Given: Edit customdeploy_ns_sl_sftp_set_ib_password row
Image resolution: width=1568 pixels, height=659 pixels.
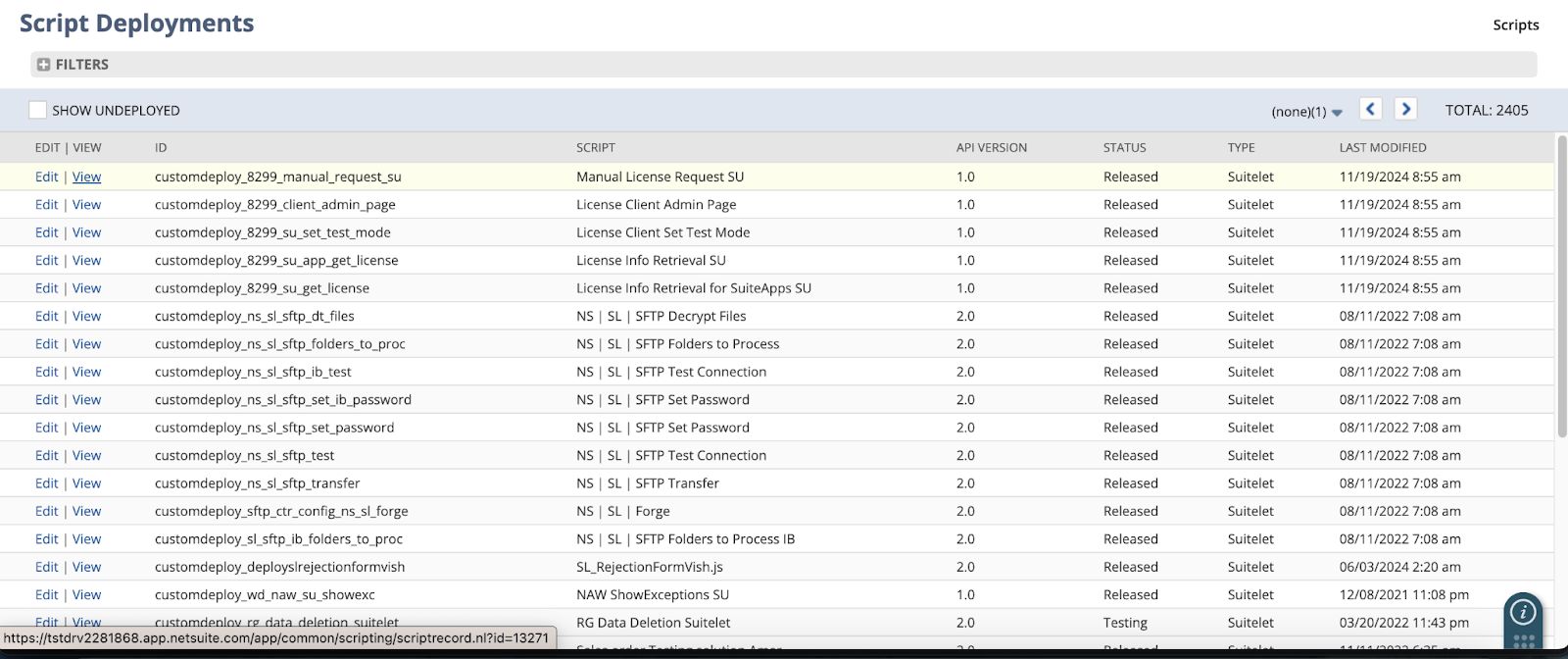Looking at the screenshot, I should click(x=47, y=399).
